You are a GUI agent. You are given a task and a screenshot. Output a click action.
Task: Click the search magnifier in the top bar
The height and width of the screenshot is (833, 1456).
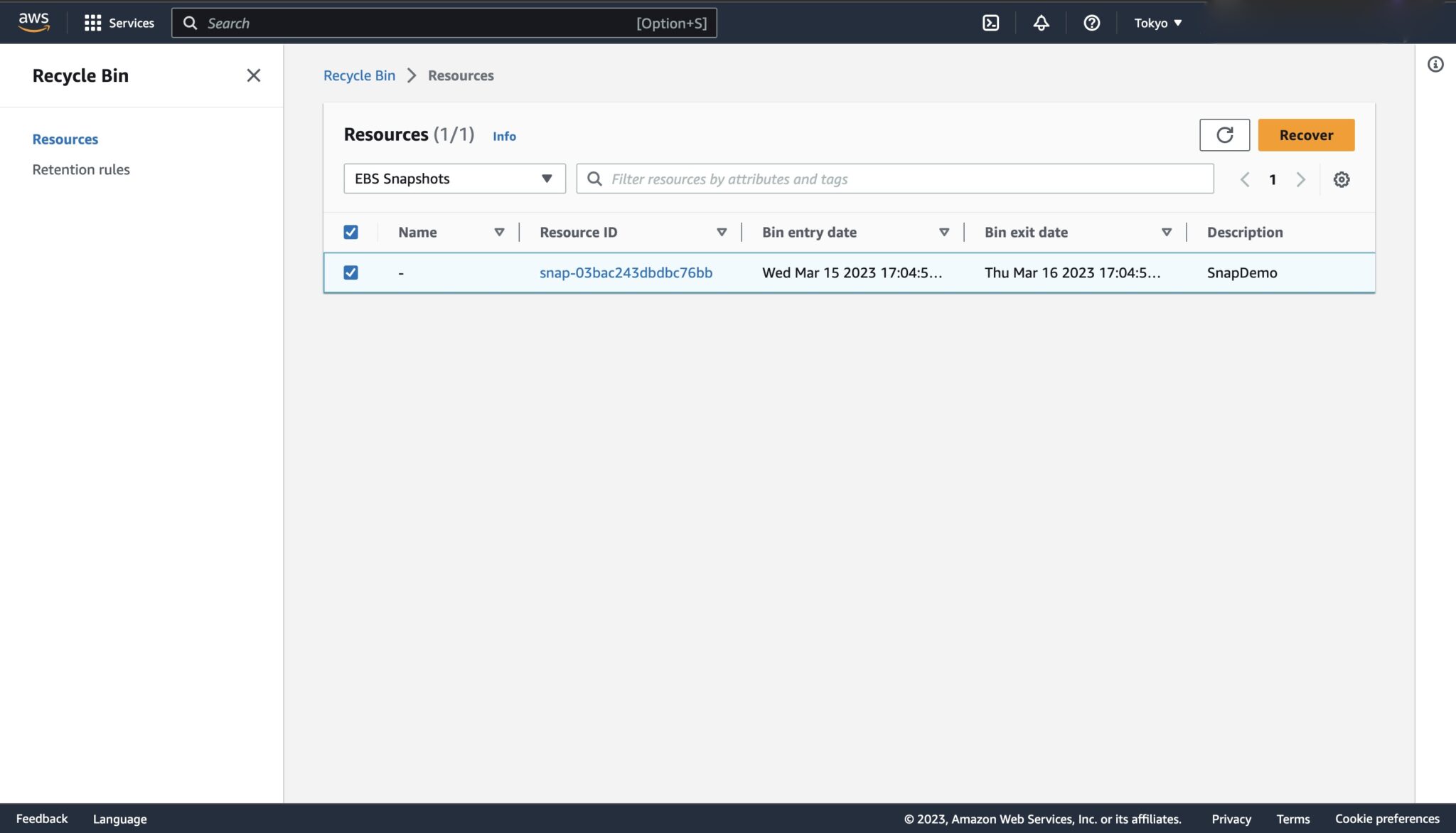pos(190,22)
